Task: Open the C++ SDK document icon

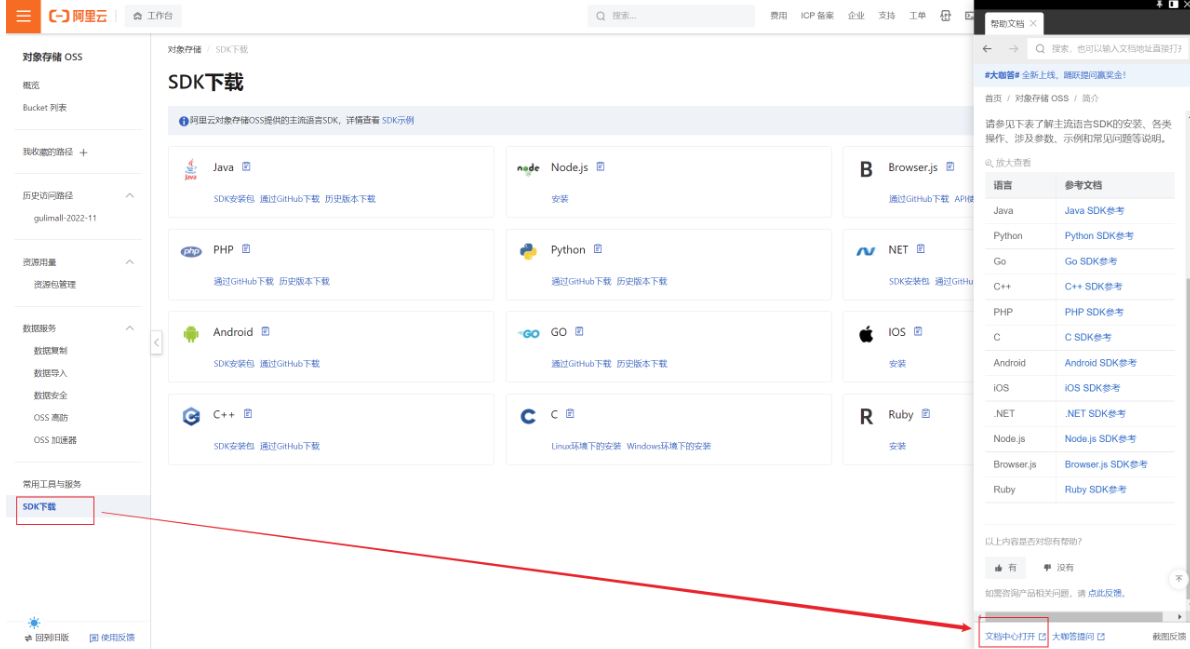Action: click(248, 414)
